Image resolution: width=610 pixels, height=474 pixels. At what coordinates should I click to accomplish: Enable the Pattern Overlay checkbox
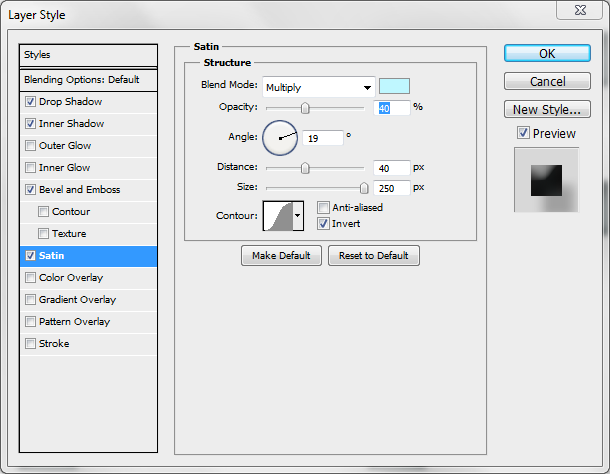[30, 321]
